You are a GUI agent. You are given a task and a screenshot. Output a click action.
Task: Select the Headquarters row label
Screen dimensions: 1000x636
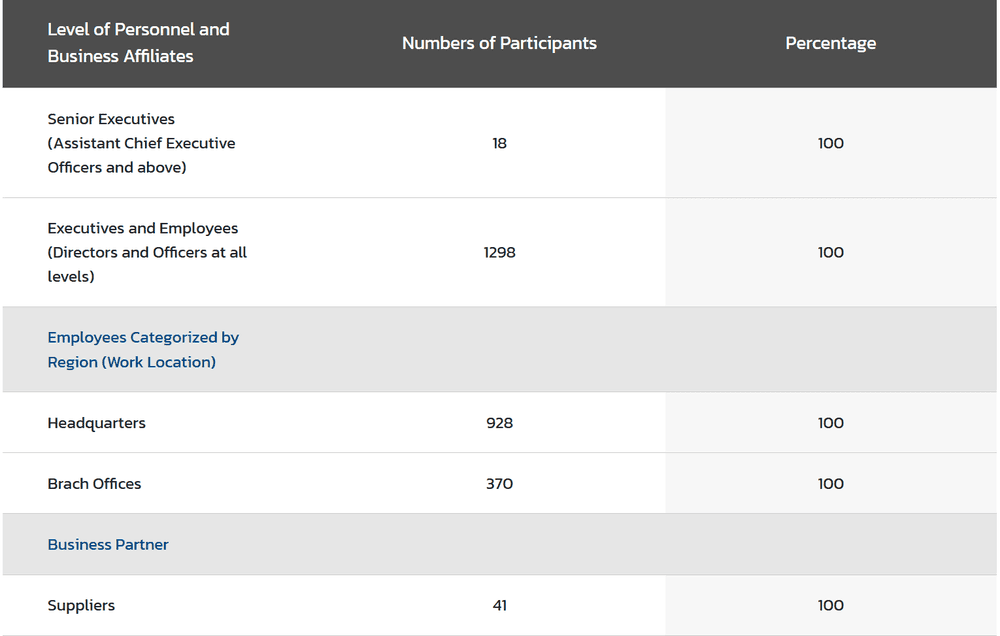(x=96, y=423)
